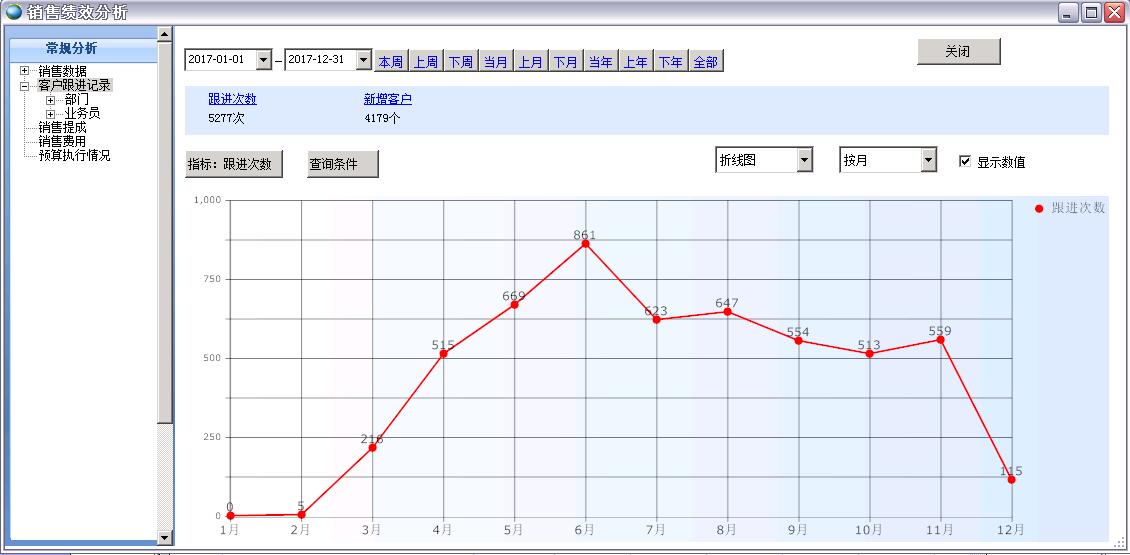Click the 本周 quick date button
The height and width of the screenshot is (555, 1130).
pyautogui.click(x=390, y=62)
